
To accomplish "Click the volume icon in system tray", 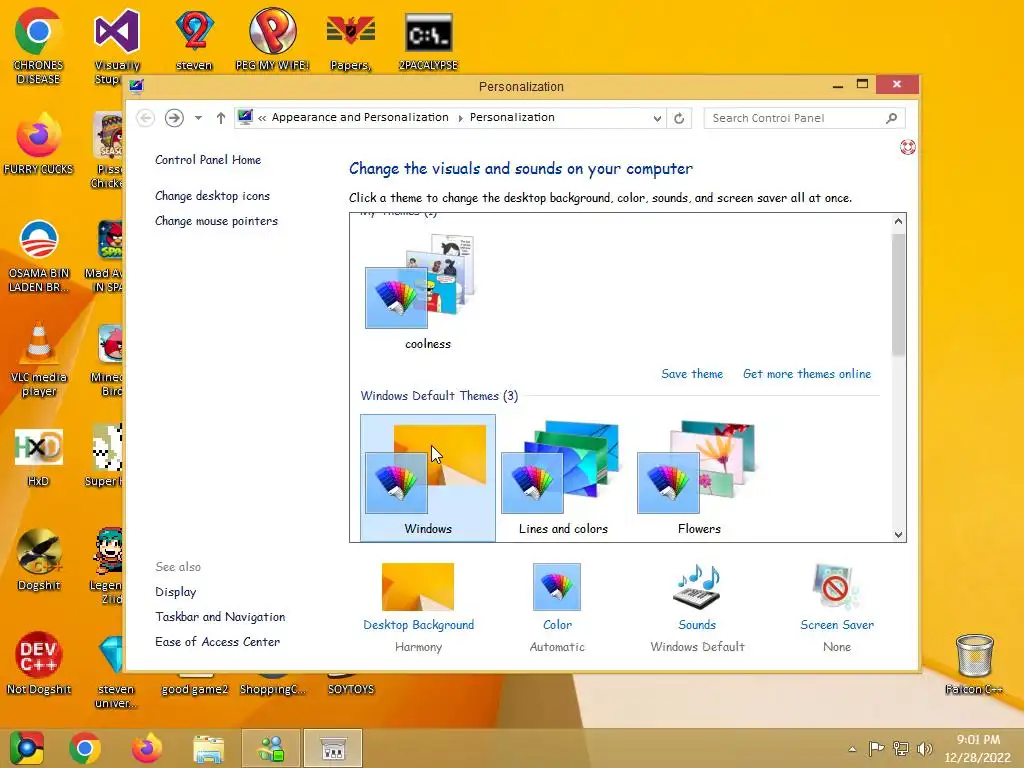I will pos(924,748).
